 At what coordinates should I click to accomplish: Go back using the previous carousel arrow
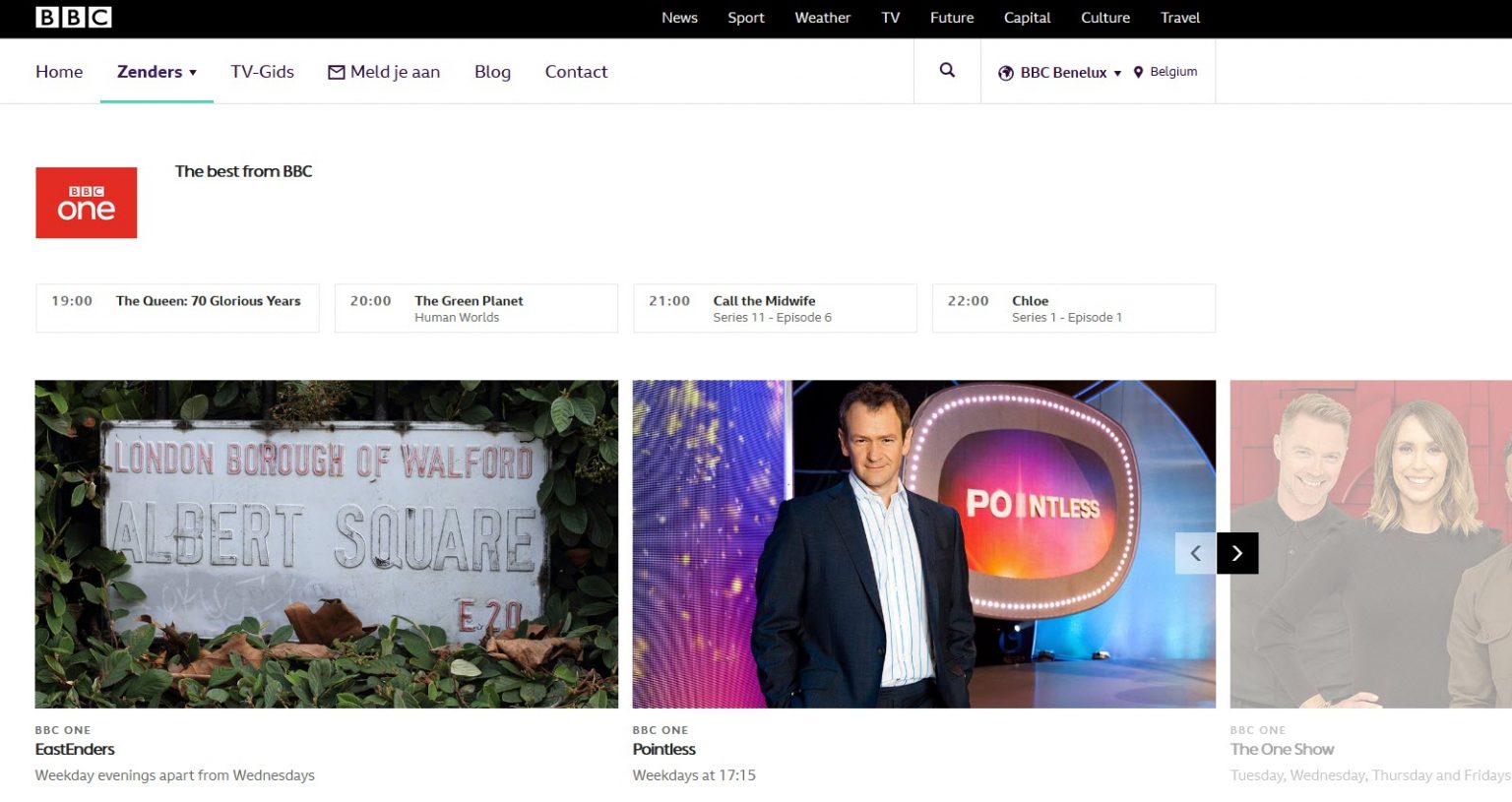point(1194,553)
